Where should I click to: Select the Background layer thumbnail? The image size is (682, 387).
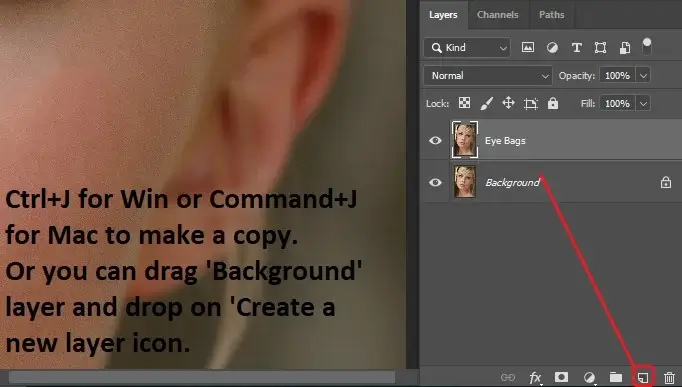click(x=465, y=182)
